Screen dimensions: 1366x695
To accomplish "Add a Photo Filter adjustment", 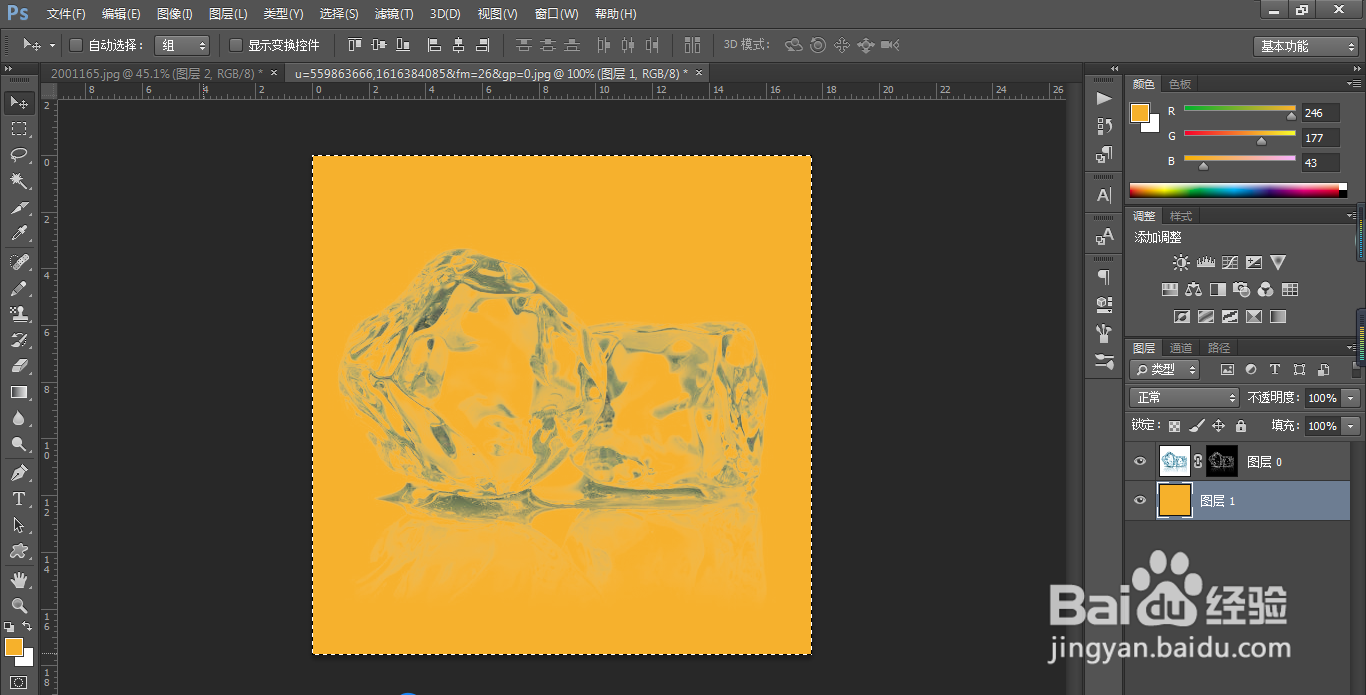I will click(1242, 290).
